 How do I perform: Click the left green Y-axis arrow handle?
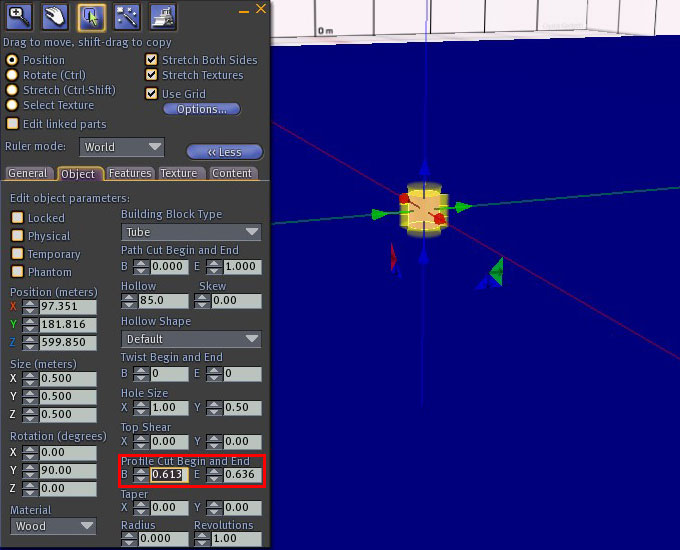380,214
